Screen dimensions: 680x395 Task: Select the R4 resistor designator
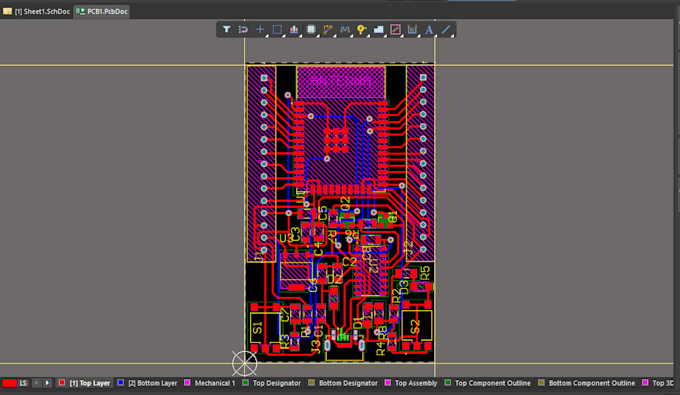[380, 349]
